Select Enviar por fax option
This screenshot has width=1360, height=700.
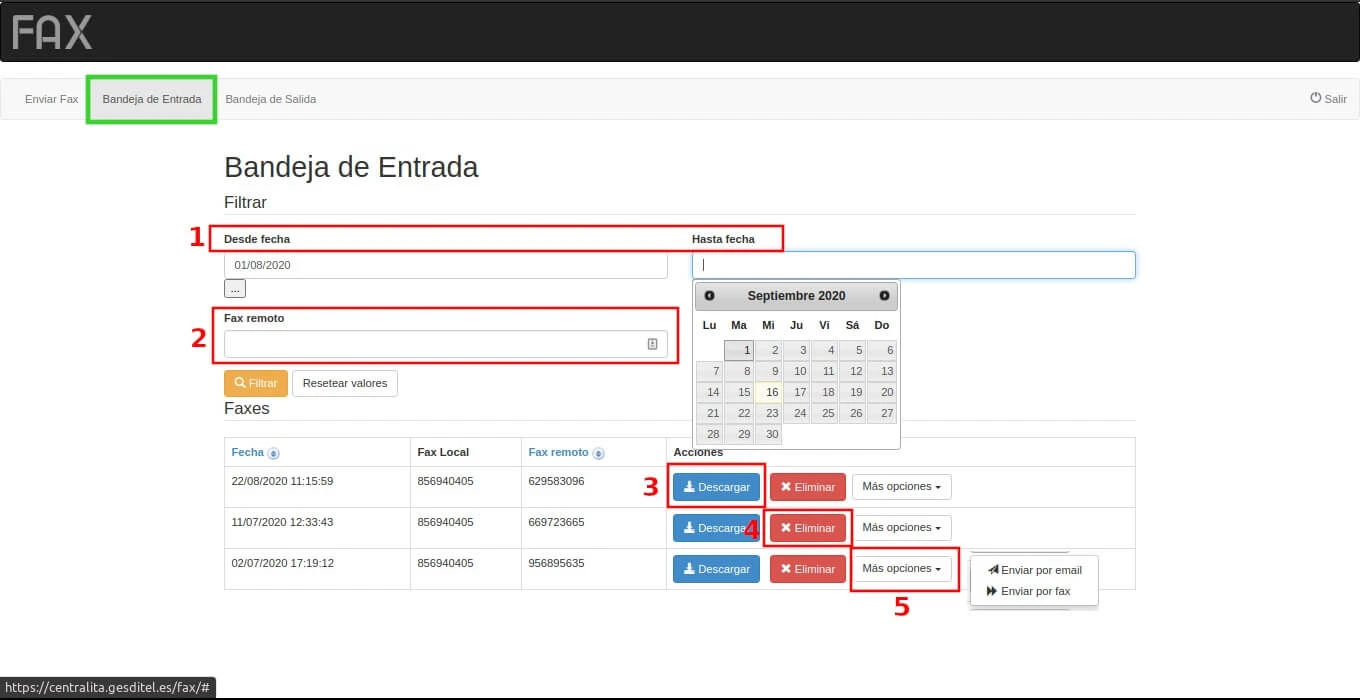(x=1028, y=591)
